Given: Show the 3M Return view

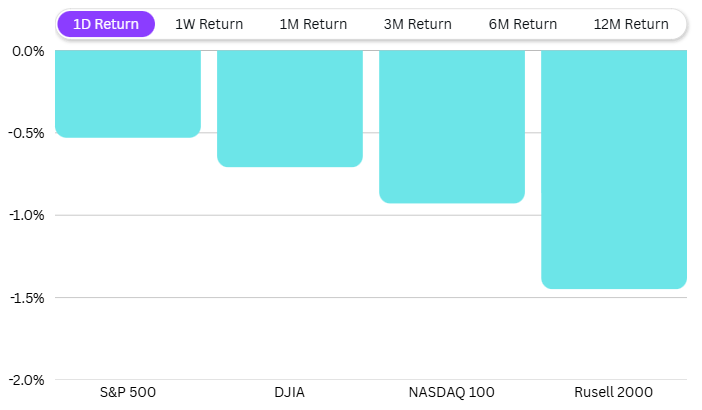Looking at the screenshot, I should point(417,24).
